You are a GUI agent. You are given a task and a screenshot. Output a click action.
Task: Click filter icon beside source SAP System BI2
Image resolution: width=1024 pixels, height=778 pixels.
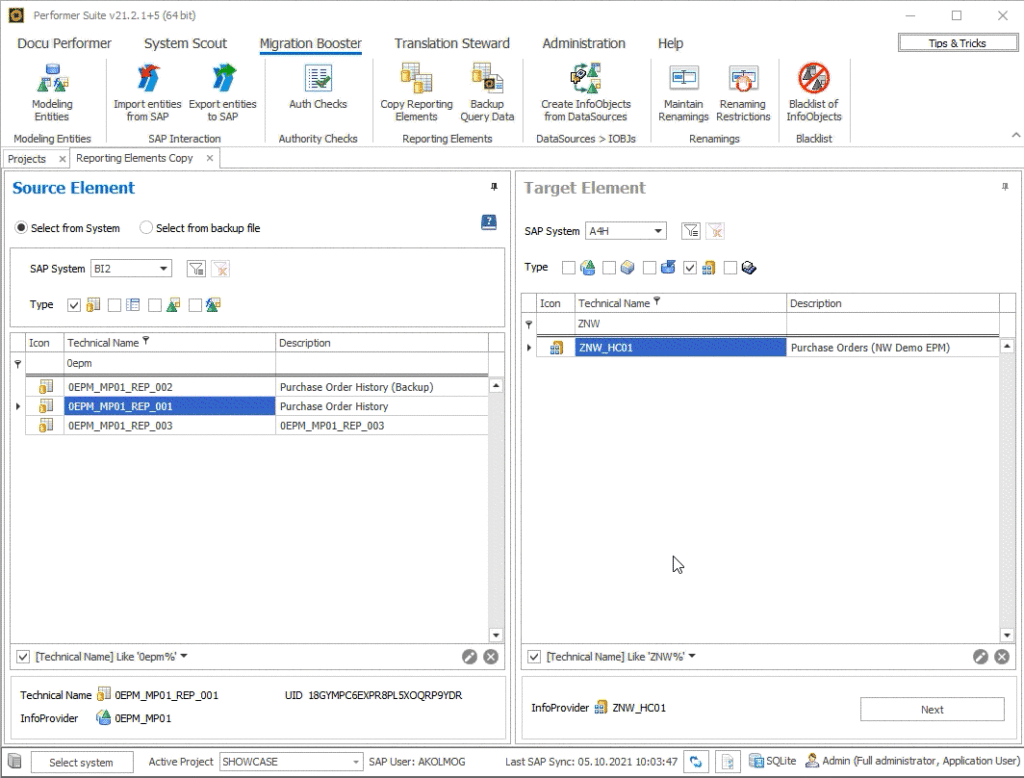(x=196, y=268)
